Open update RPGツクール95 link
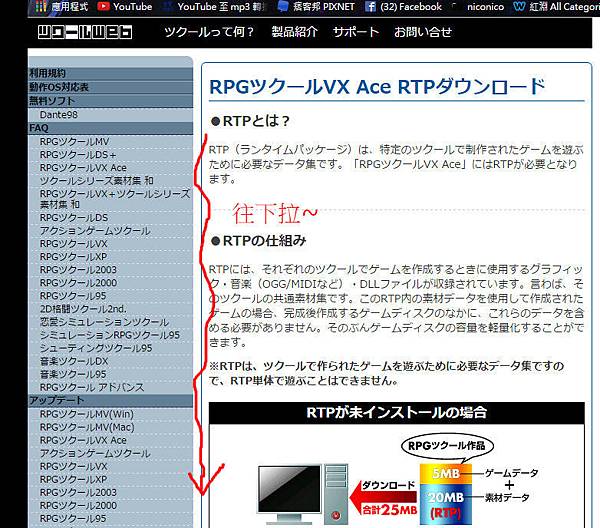Image resolution: width=600 pixels, height=528 pixels. tap(73, 518)
